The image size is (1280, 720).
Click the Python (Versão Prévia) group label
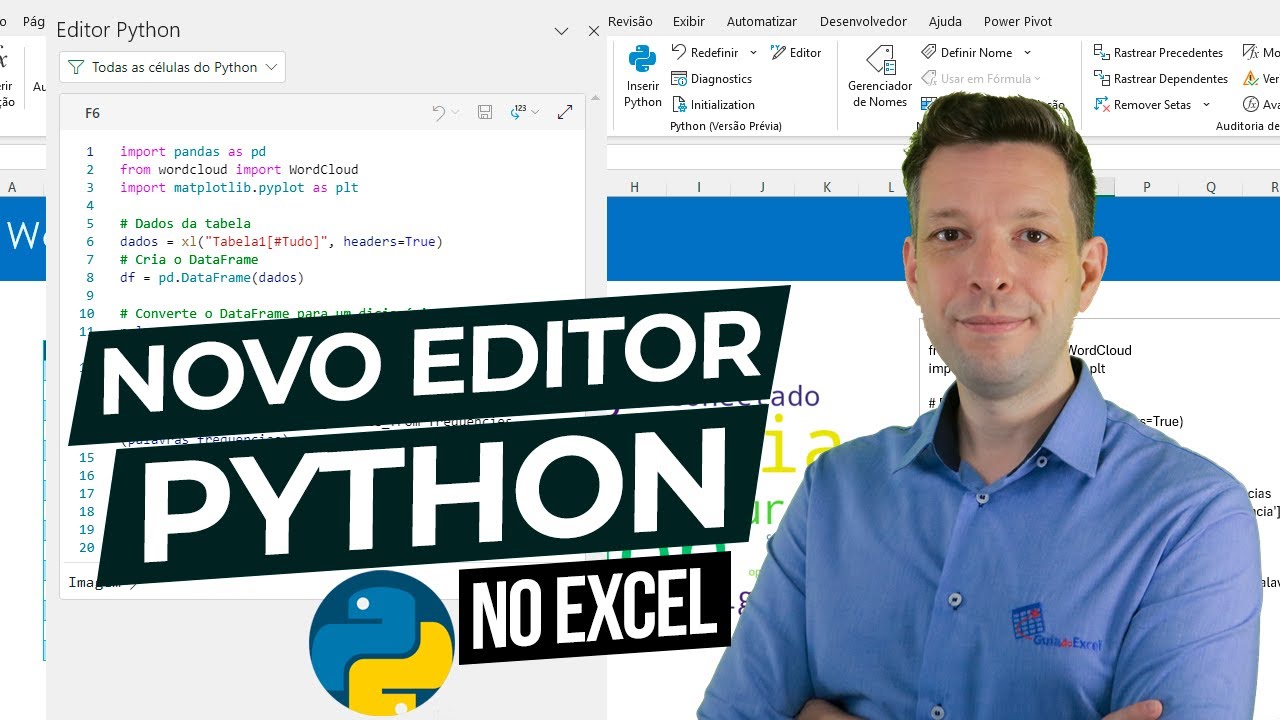point(726,126)
